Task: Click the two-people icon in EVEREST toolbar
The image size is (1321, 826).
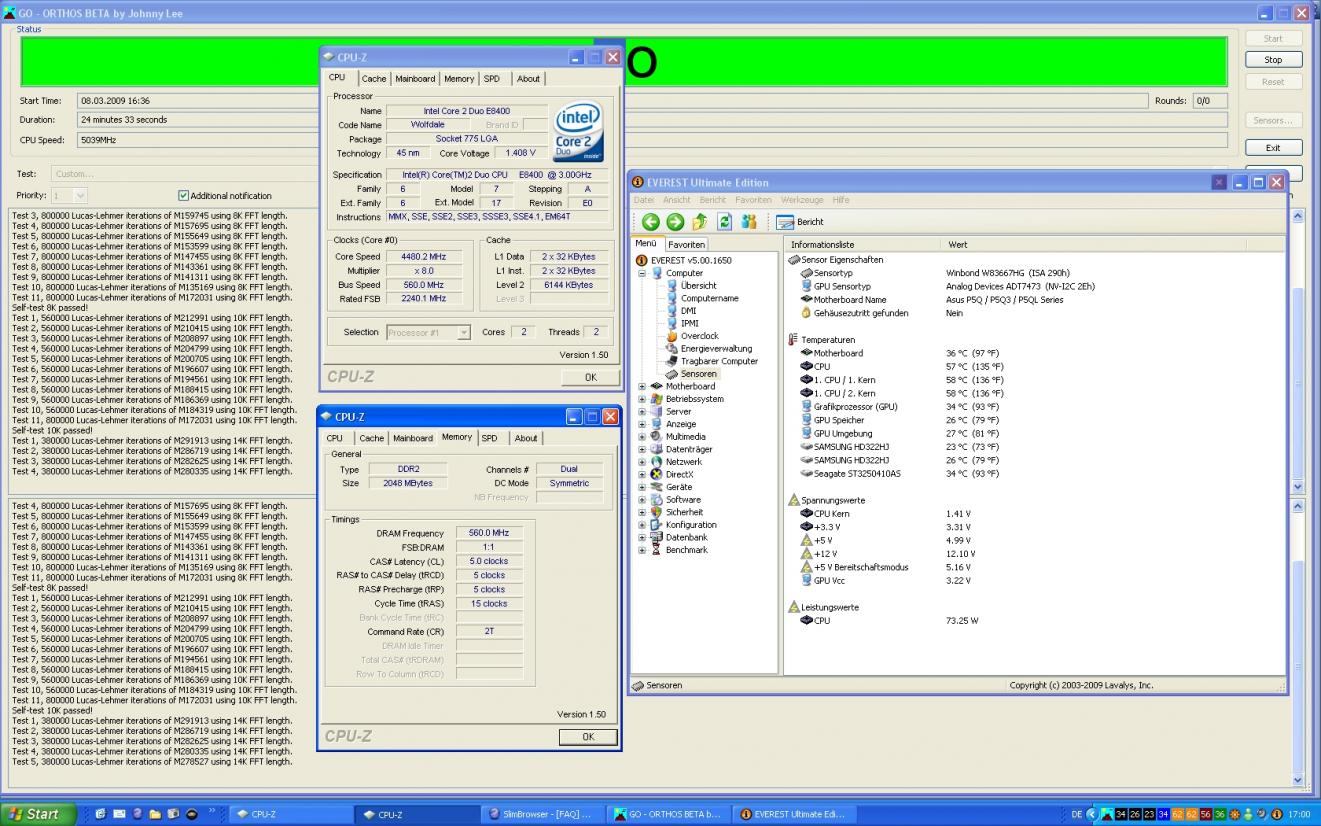Action: click(x=748, y=222)
